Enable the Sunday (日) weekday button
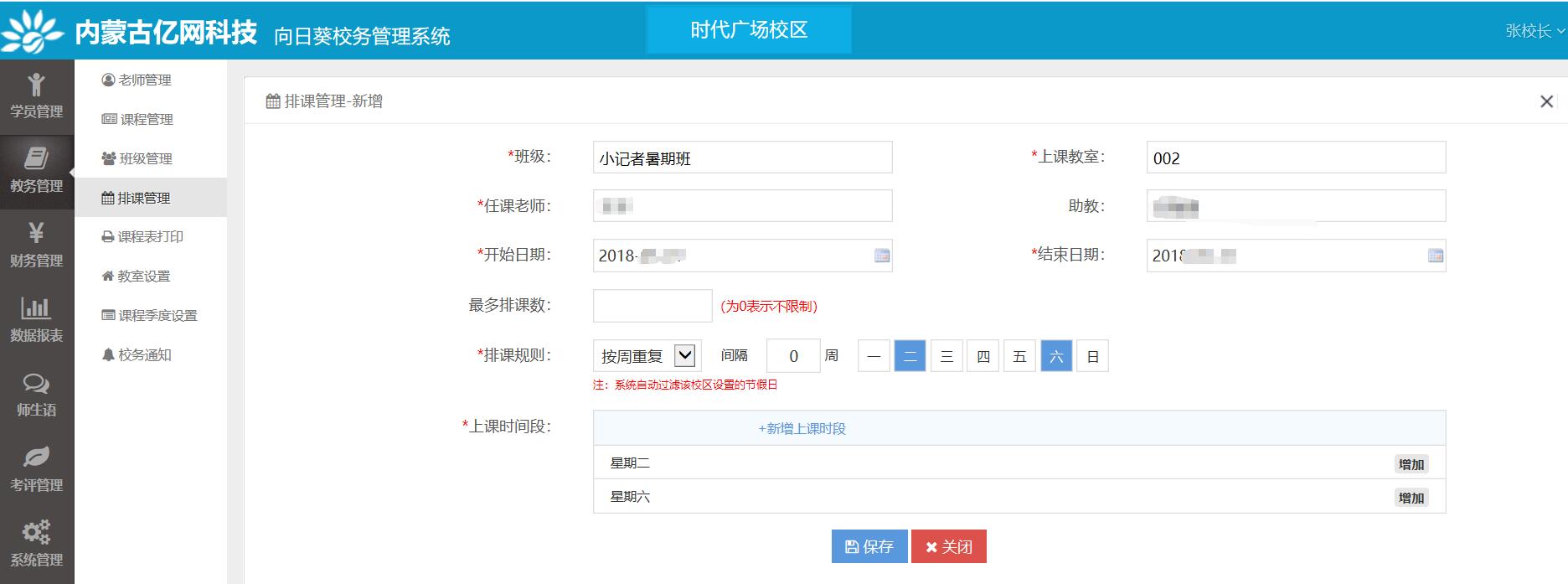The width and height of the screenshot is (1568, 584). (x=1092, y=356)
